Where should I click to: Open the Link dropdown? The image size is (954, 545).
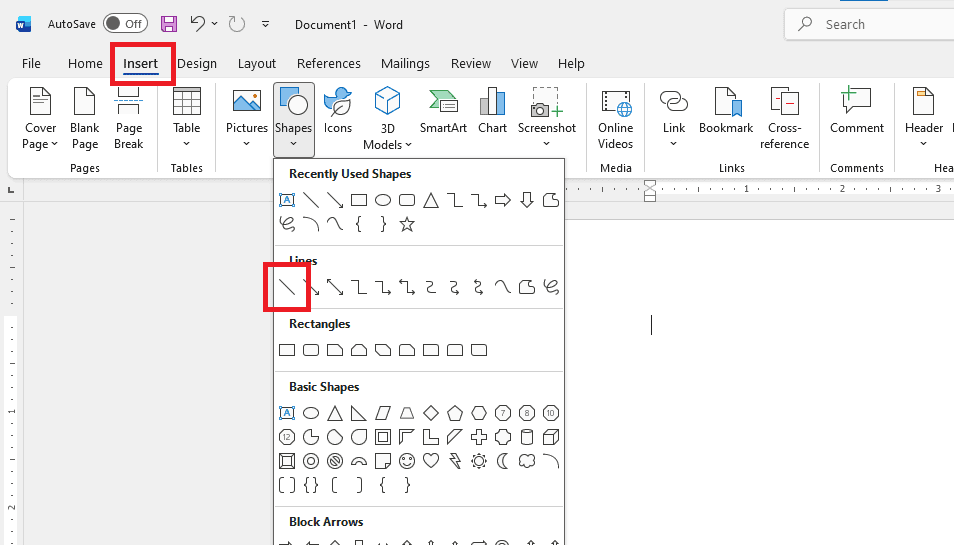pyautogui.click(x=674, y=119)
